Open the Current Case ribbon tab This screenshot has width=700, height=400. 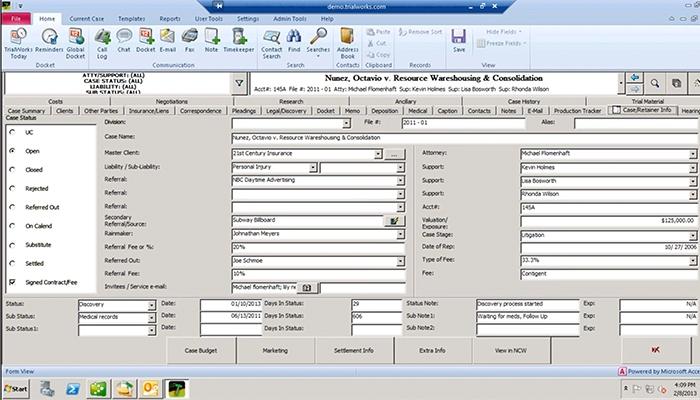click(87, 19)
